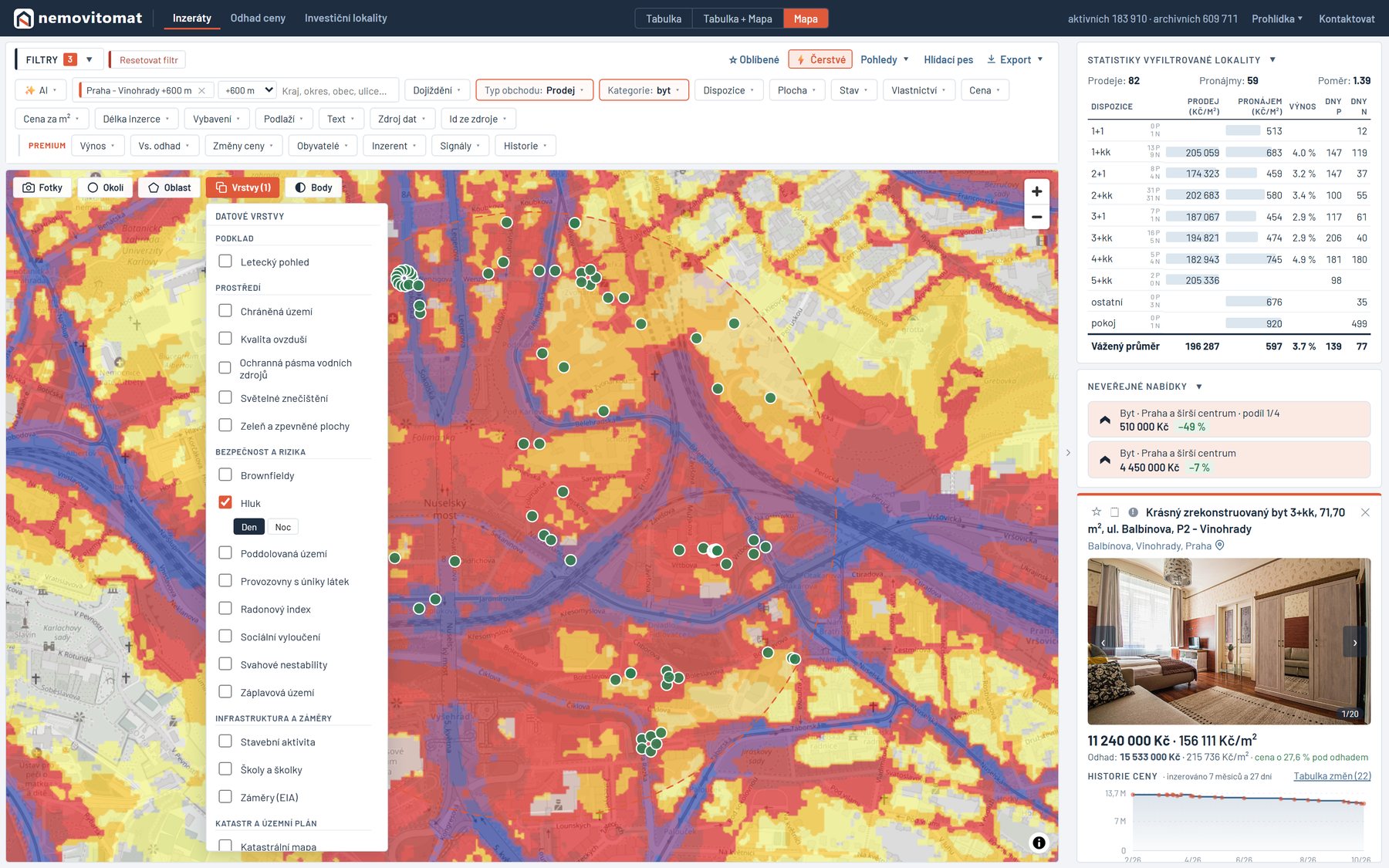Open the Tabulka změn (22) link
The height and width of the screenshot is (868, 1389).
point(1332,776)
